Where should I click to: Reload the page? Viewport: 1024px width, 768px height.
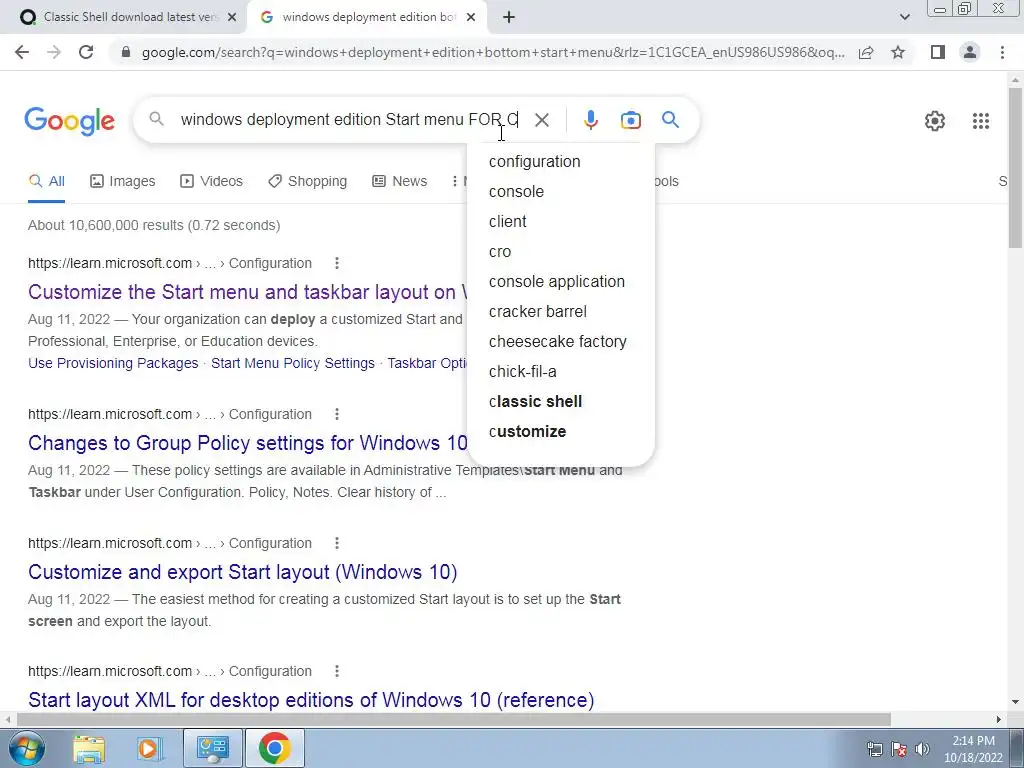point(86,52)
